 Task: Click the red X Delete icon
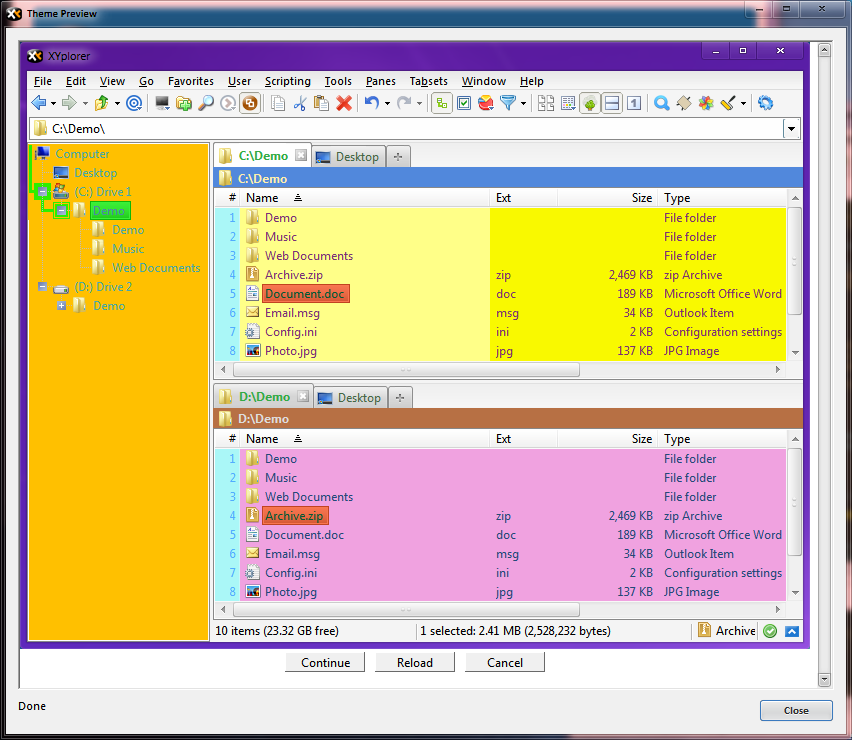(344, 103)
